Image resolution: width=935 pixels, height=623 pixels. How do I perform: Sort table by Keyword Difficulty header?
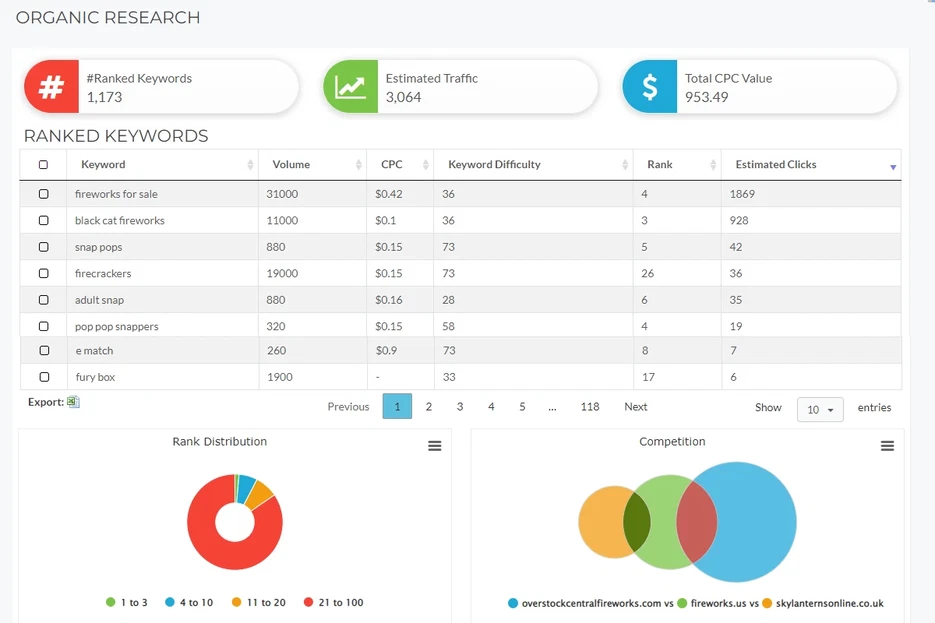(x=494, y=165)
